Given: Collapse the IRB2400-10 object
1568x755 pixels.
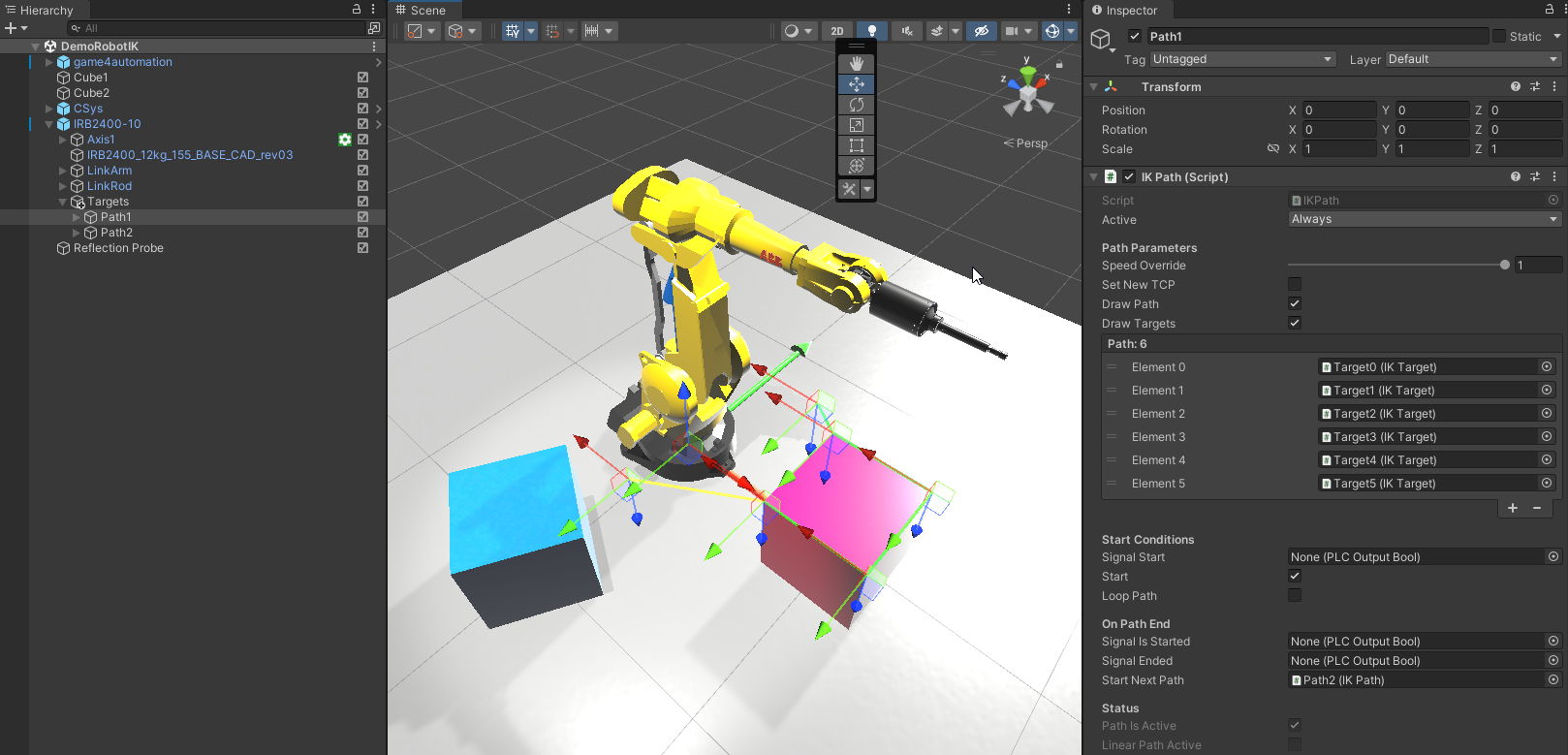Looking at the screenshot, I should (49, 124).
